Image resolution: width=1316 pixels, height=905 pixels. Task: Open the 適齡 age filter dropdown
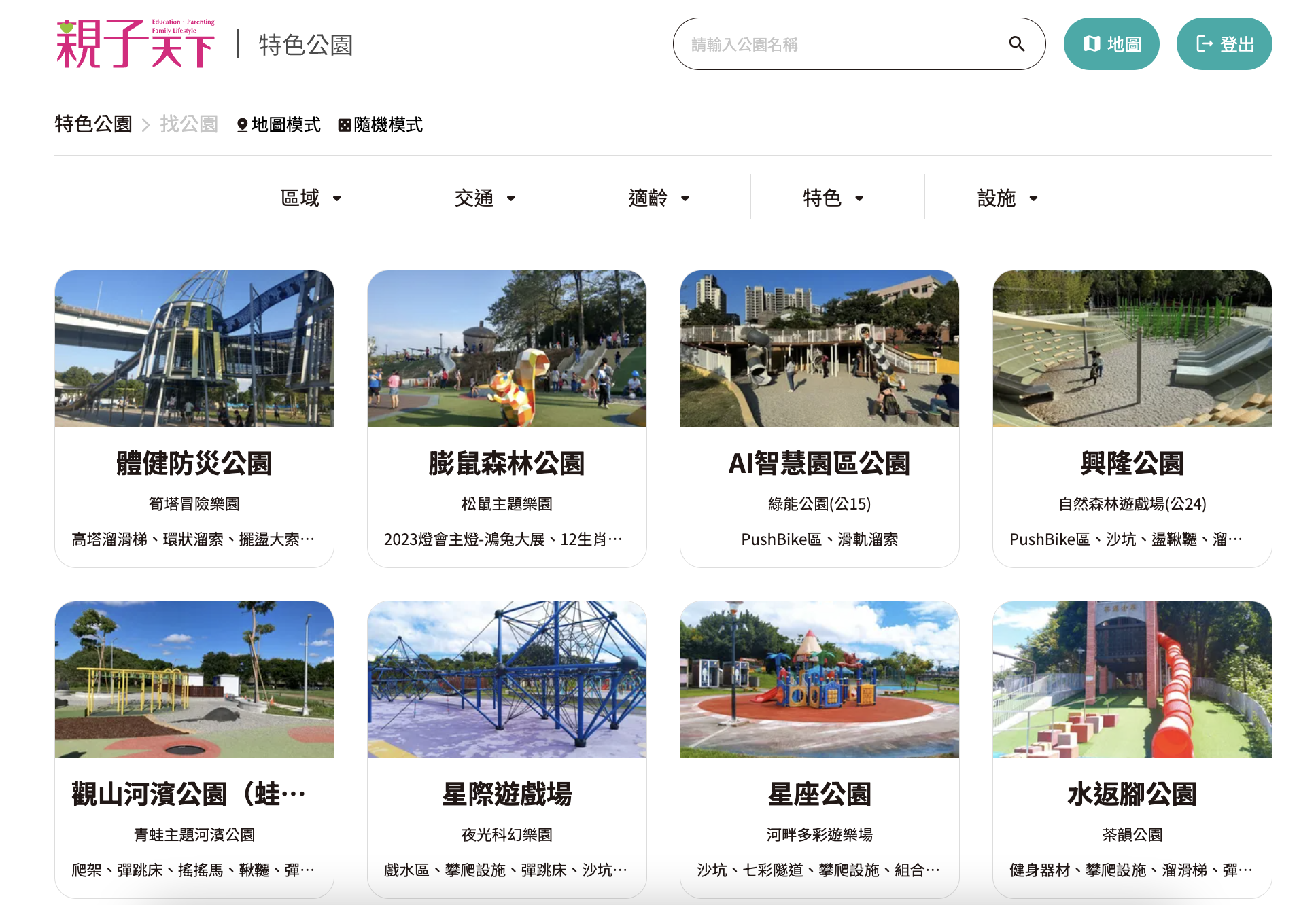(x=659, y=198)
